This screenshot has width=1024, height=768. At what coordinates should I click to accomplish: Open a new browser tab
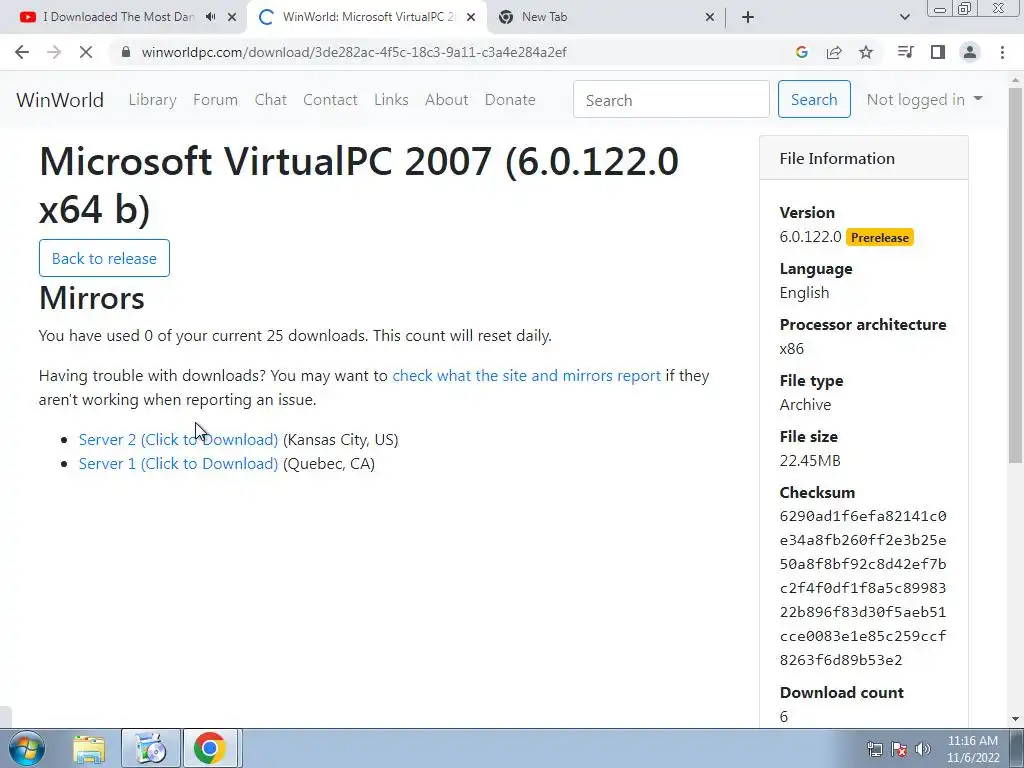tap(748, 17)
